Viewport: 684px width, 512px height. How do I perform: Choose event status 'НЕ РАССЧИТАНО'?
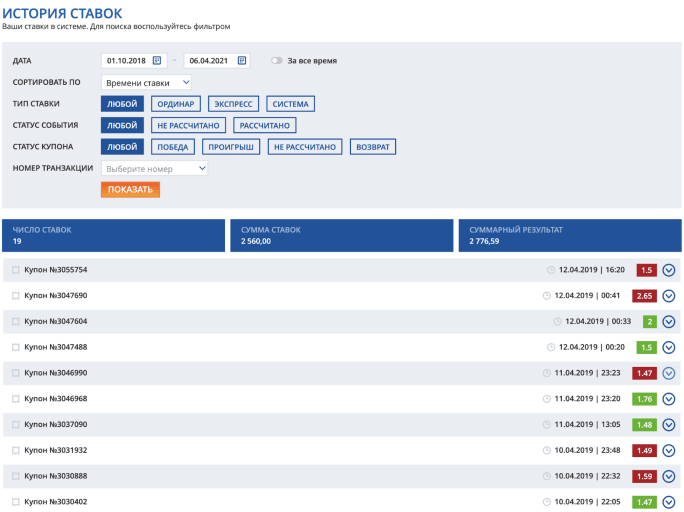188,125
